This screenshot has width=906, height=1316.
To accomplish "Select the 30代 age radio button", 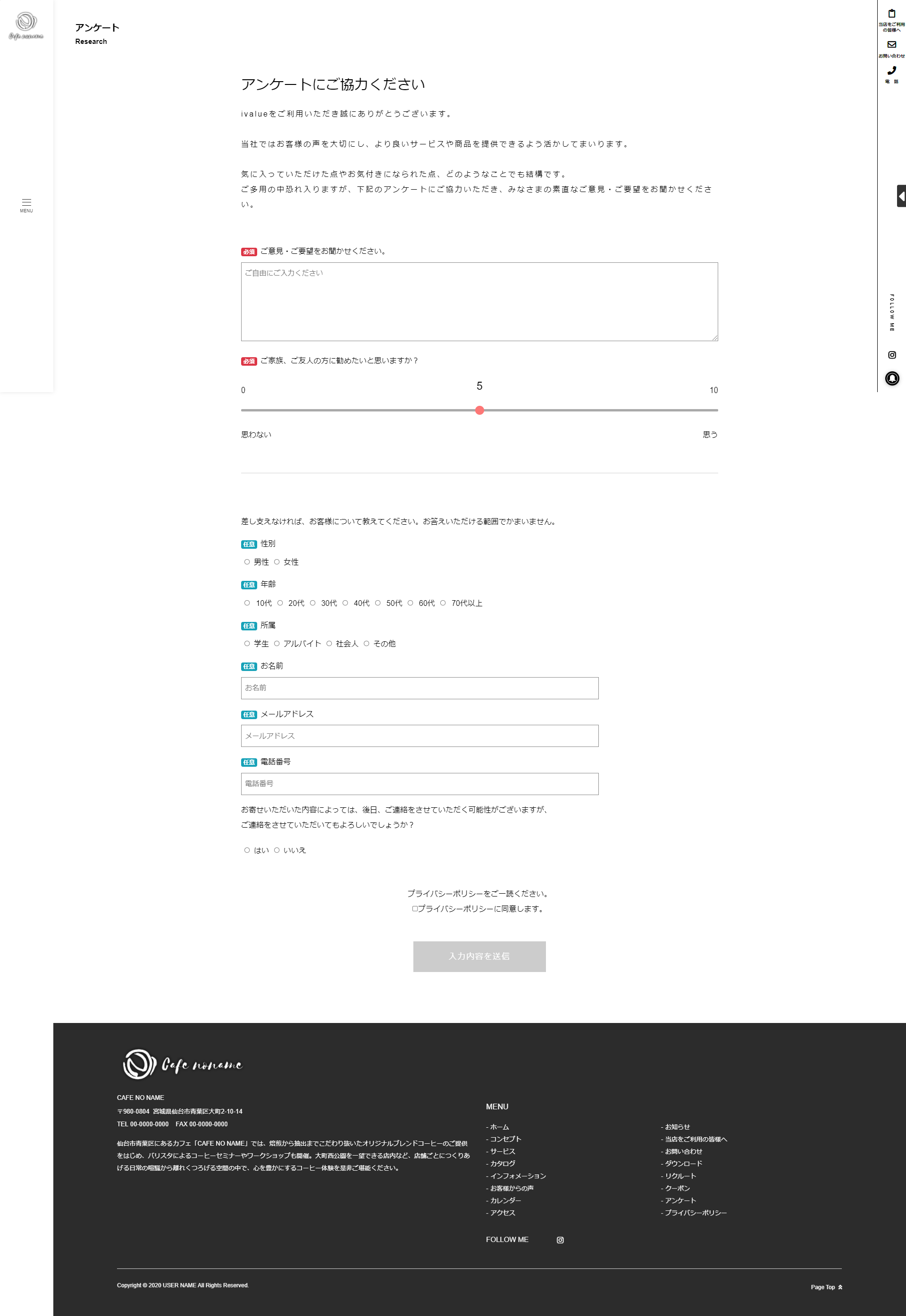I will point(312,602).
